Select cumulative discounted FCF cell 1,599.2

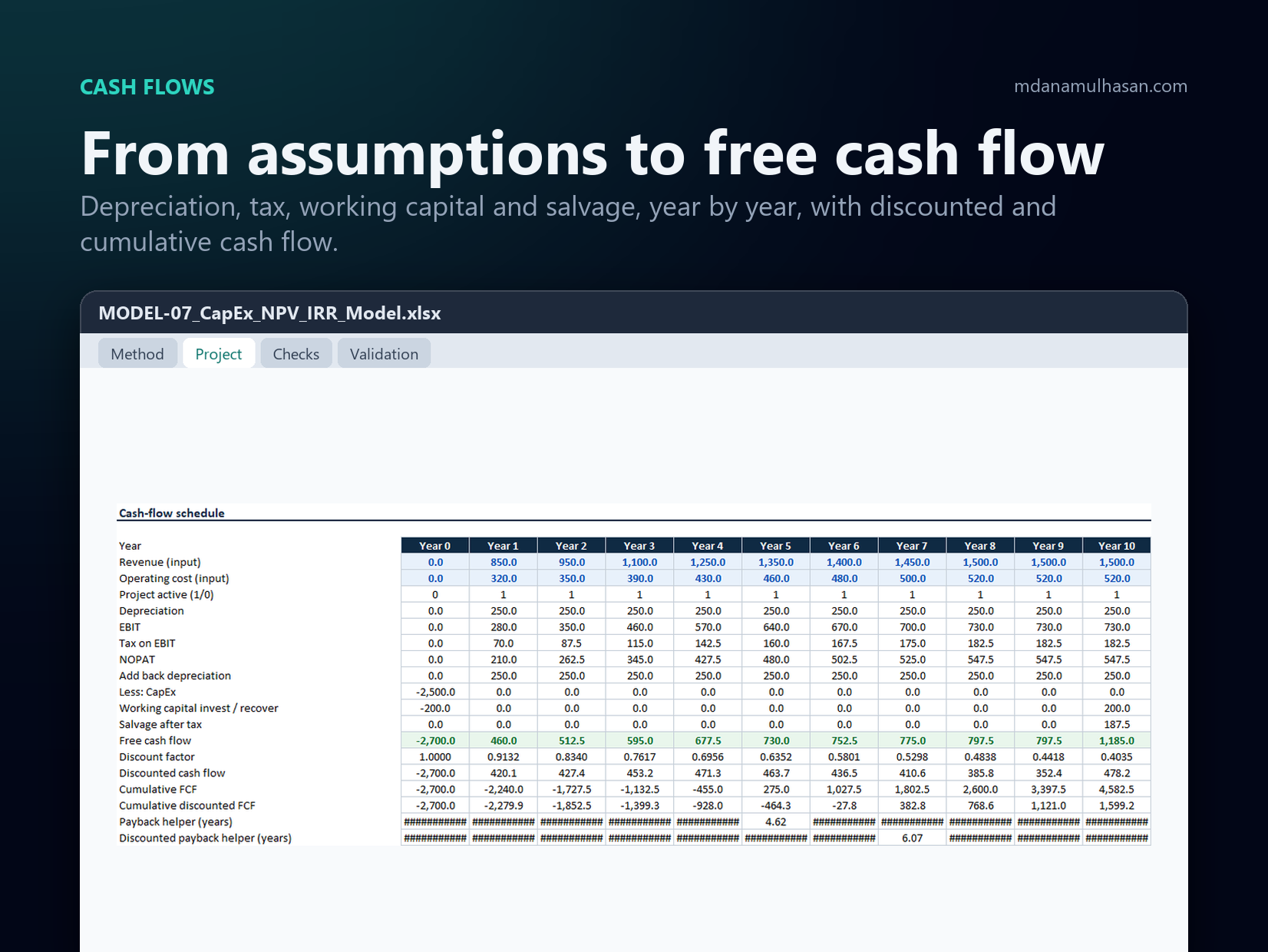[1117, 805]
